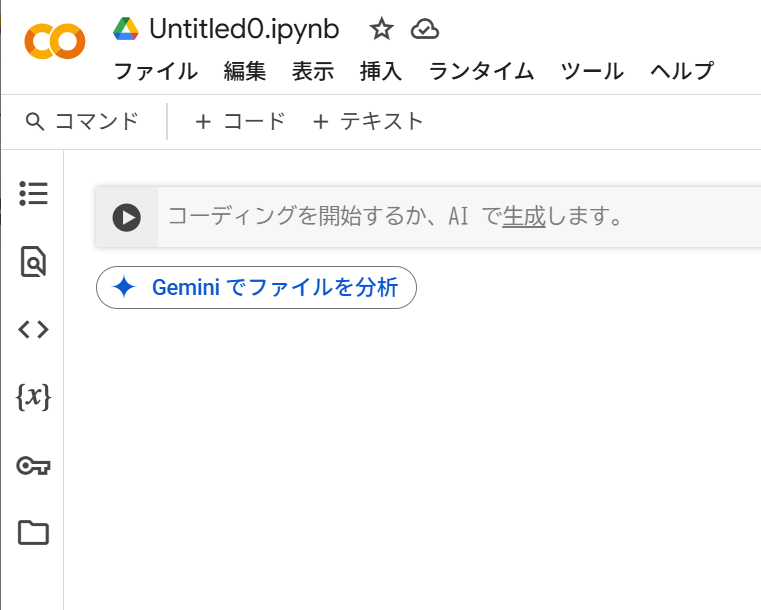Open the table of contents sidebar icon
Viewport: 761px width, 610px height.
33,194
